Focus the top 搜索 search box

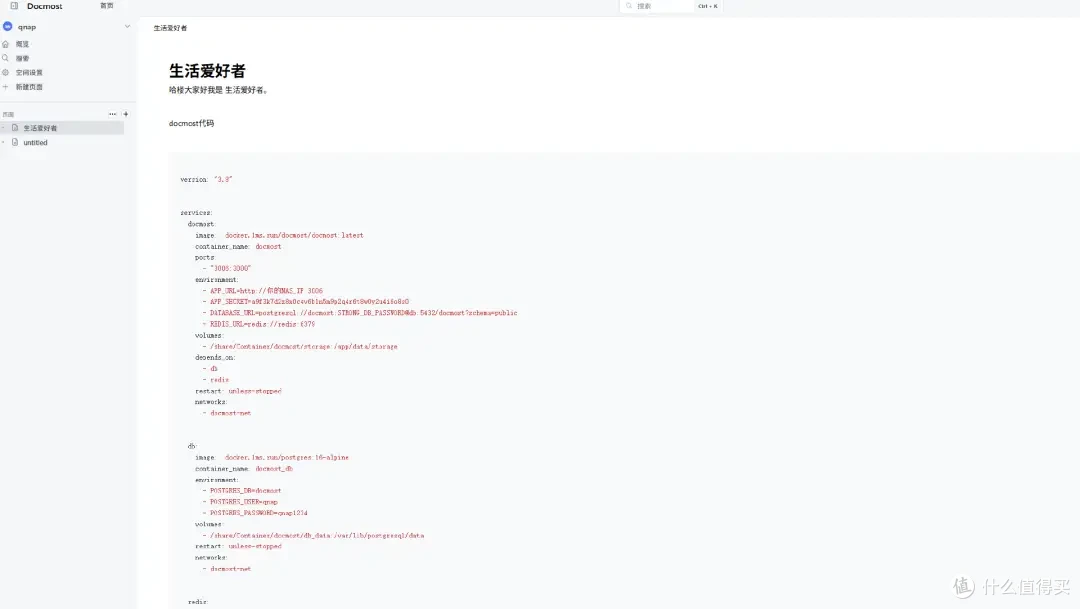671,6
